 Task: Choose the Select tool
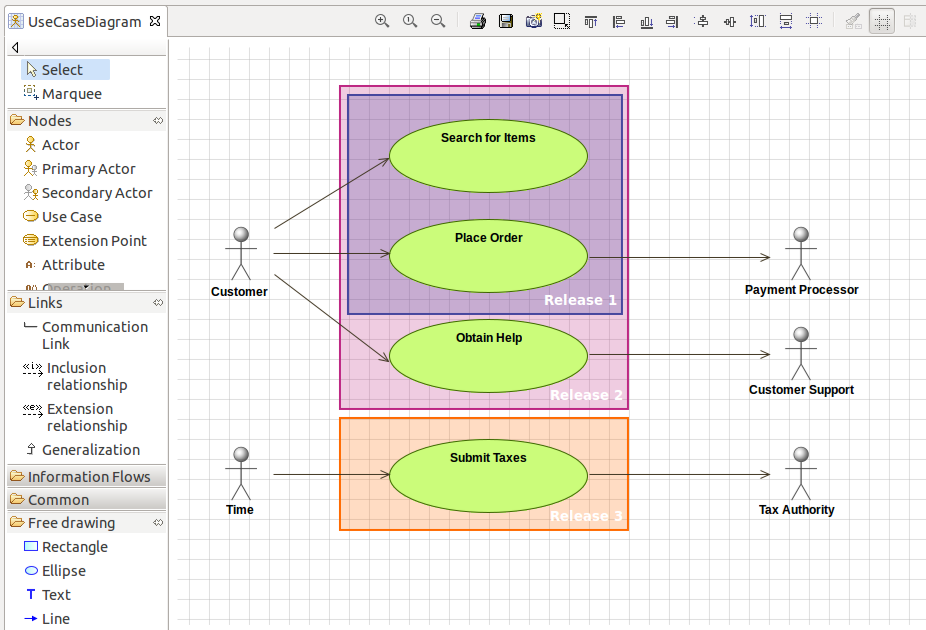66,70
